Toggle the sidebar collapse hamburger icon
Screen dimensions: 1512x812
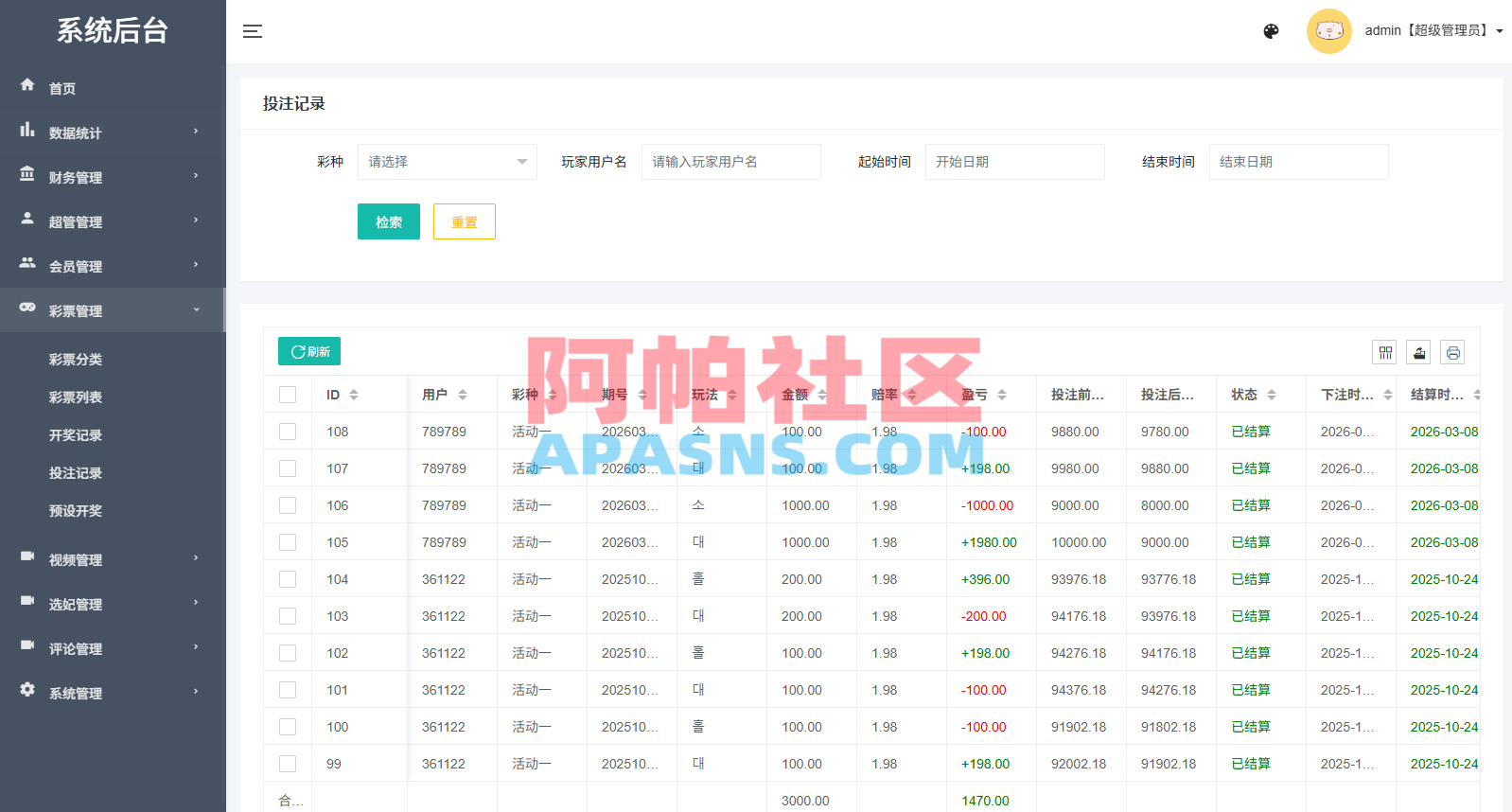[253, 31]
